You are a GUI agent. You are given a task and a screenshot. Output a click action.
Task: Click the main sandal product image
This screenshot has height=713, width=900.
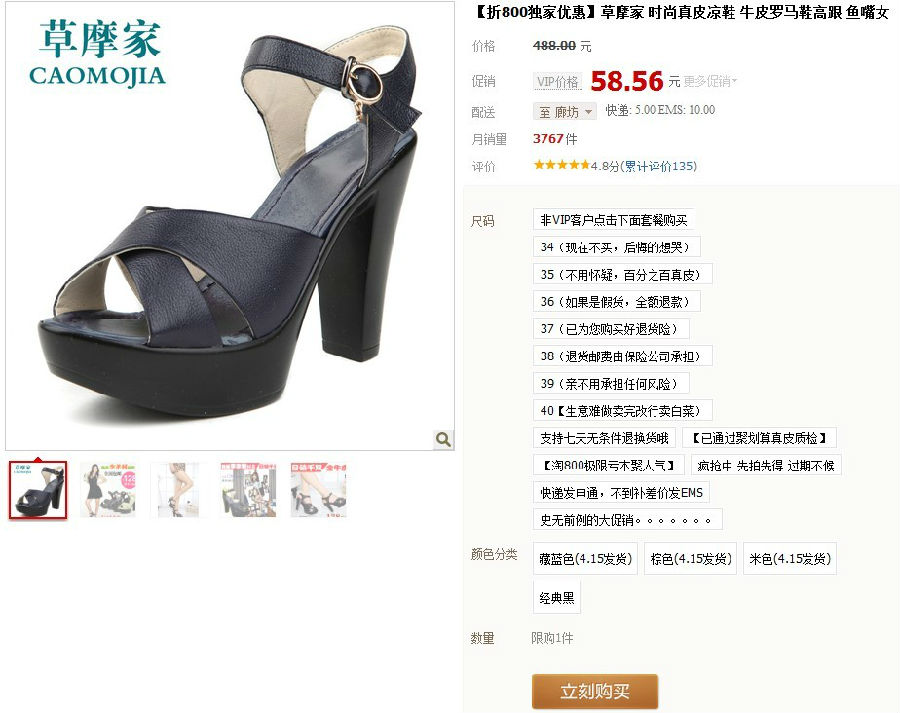tap(230, 226)
